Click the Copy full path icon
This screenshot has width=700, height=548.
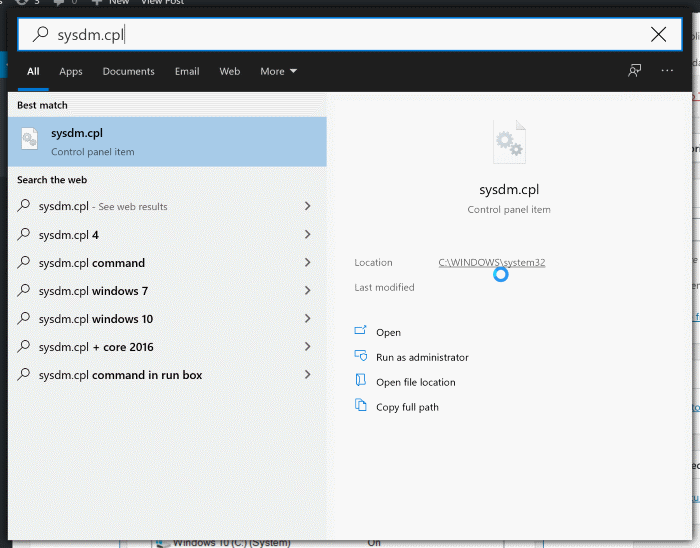click(x=360, y=405)
